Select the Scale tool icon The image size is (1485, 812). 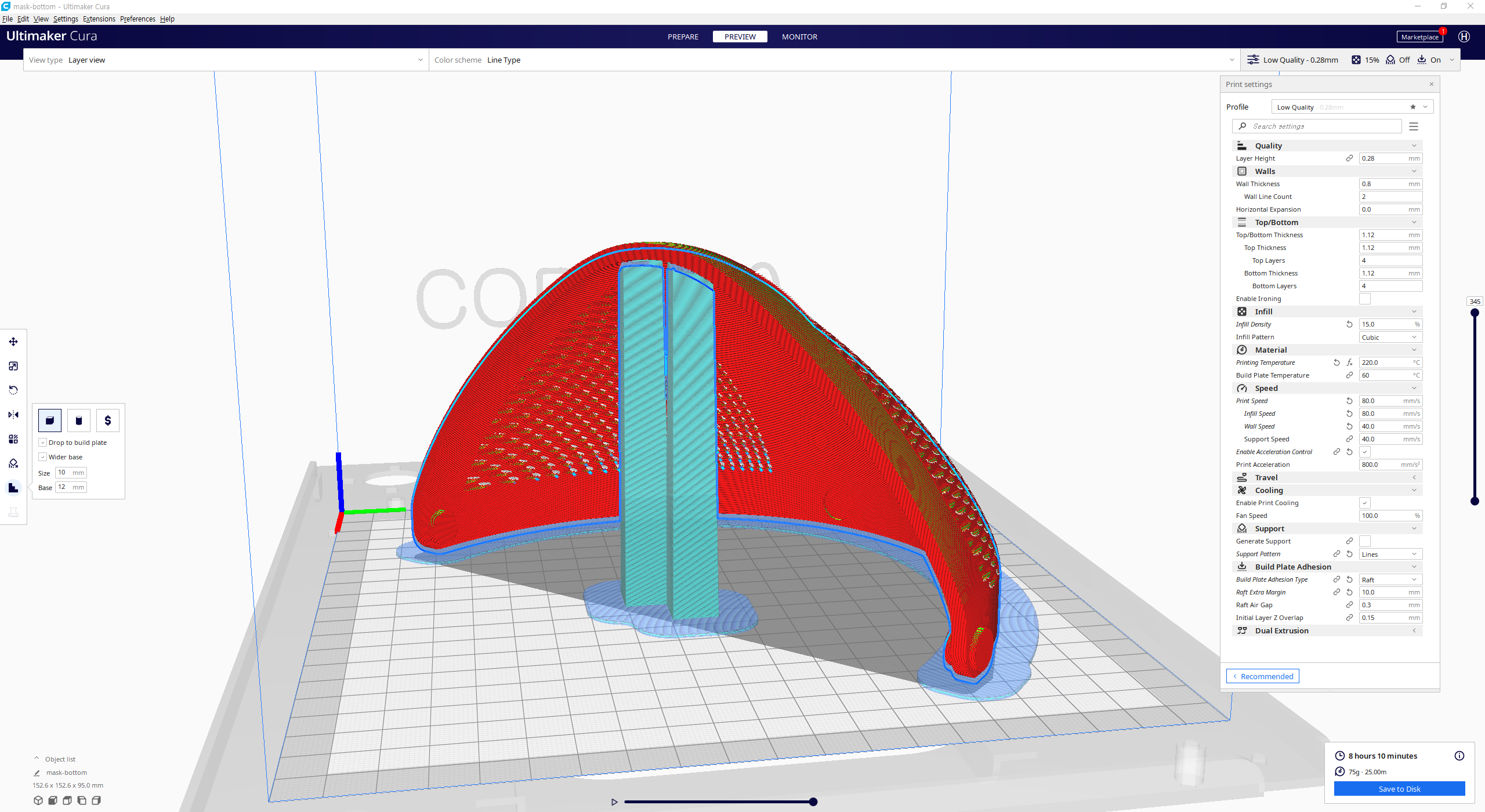pyautogui.click(x=13, y=366)
